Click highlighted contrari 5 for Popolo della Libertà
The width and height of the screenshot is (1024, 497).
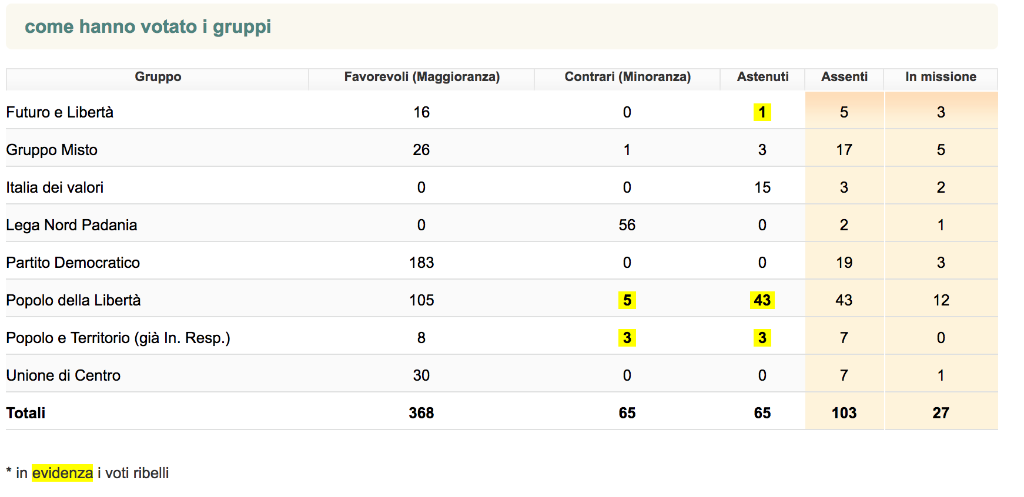[x=627, y=300]
